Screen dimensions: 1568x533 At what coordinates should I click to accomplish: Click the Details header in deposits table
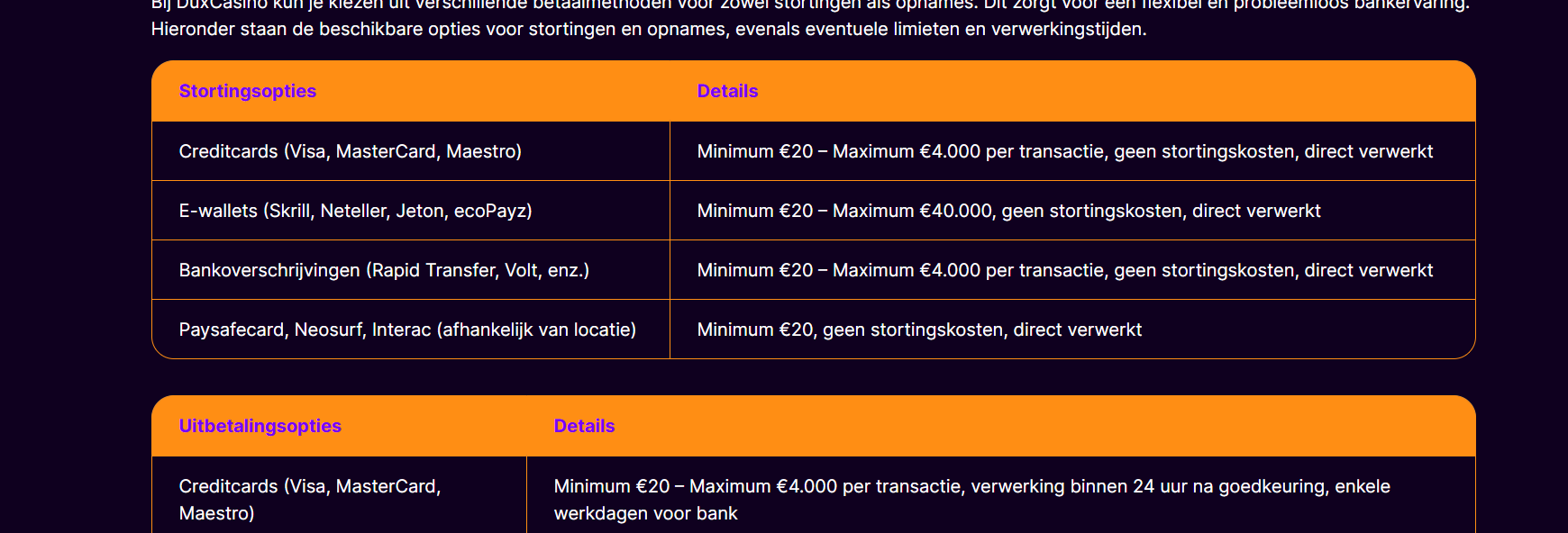pyautogui.click(x=727, y=91)
